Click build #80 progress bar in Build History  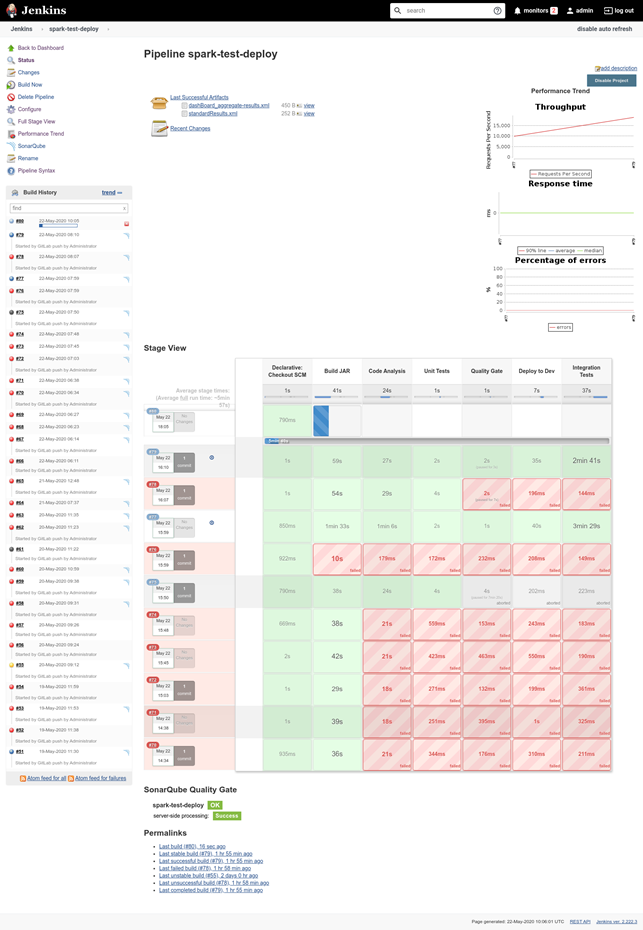[58, 226]
